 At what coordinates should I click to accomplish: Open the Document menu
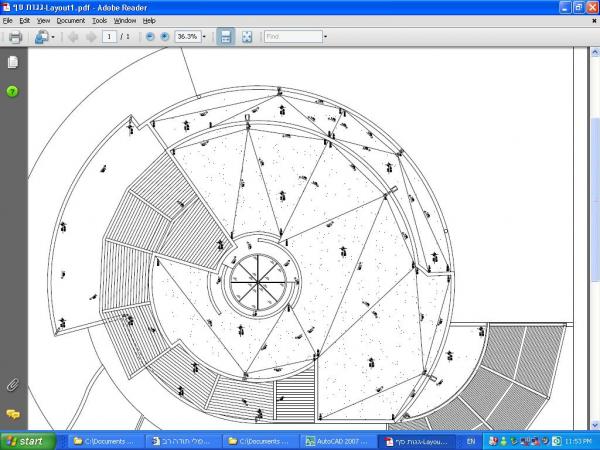coord(70,20)
